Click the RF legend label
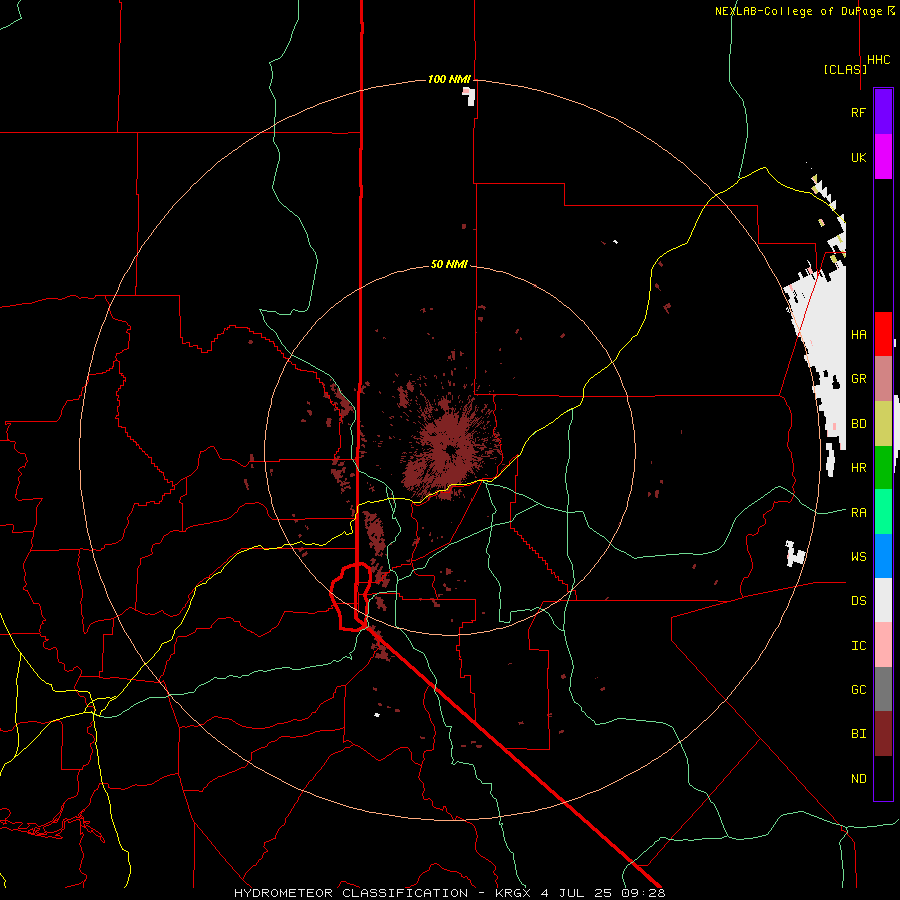The height and width of the screenshot is (900, 900). (858, 112)
